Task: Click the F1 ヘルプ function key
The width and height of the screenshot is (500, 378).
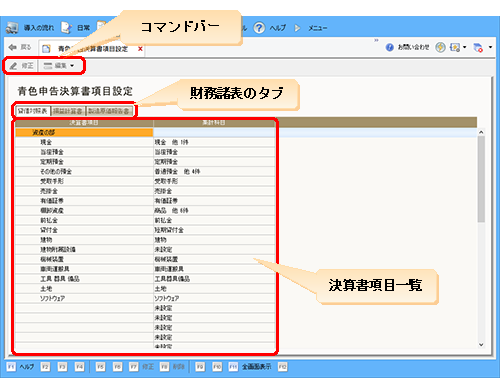Action: (x=20, y=367)
